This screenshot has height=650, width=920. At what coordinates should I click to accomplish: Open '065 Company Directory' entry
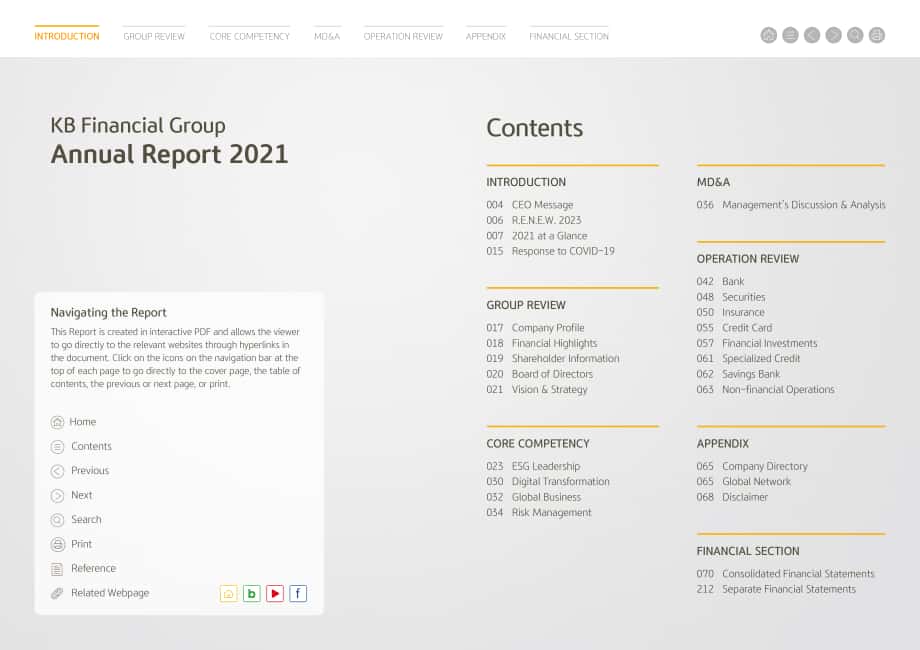[x=752, y=466]
